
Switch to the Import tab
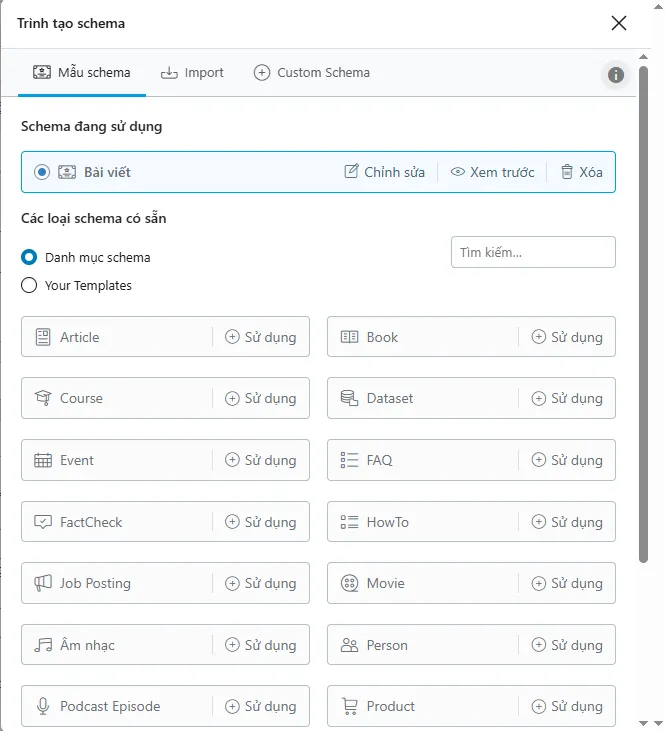tap(192, 73)
